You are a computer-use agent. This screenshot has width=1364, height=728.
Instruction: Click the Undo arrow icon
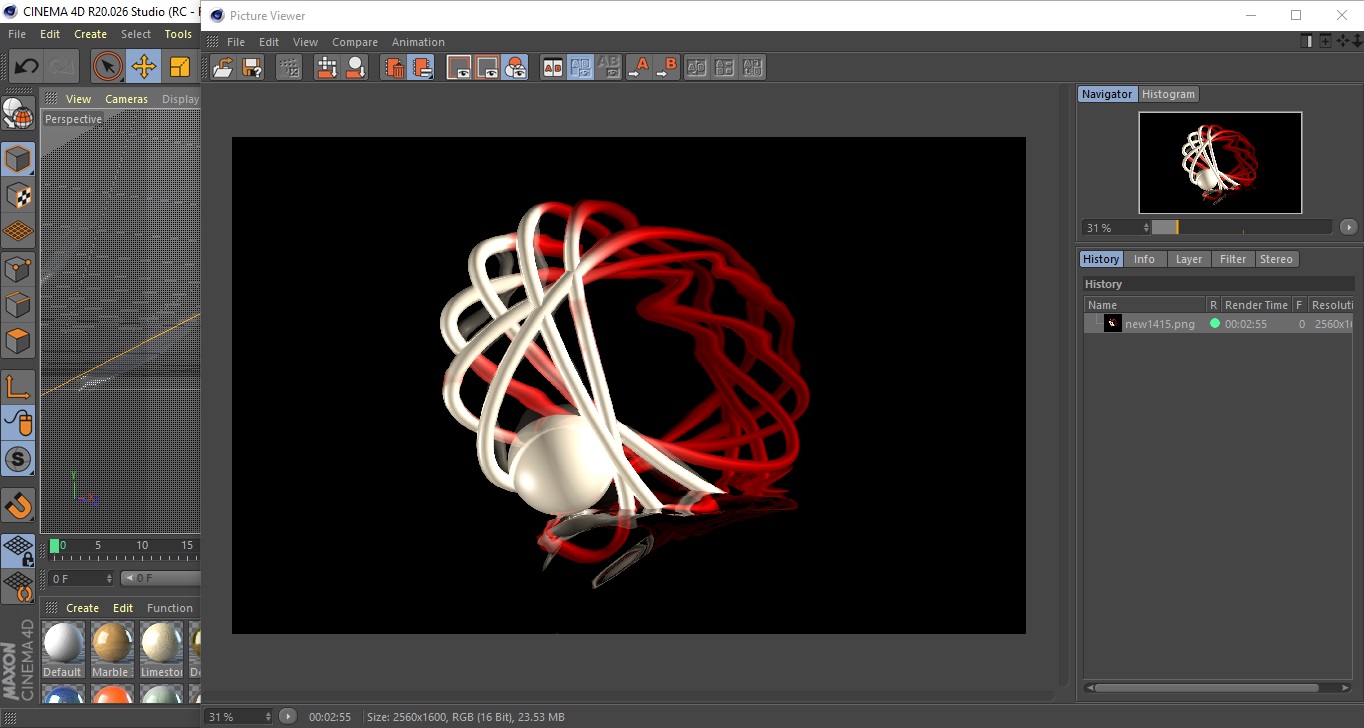(26, 67)
